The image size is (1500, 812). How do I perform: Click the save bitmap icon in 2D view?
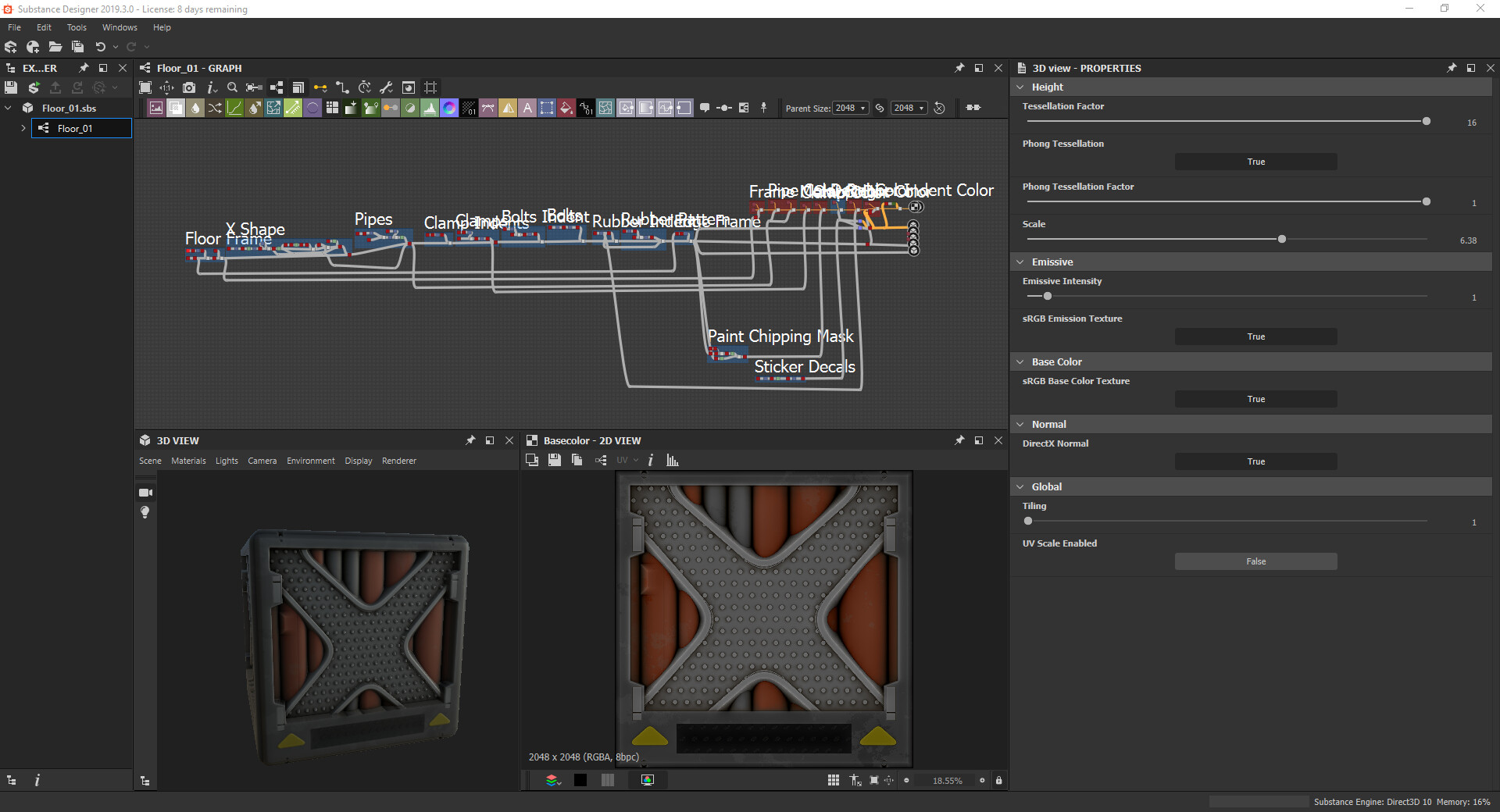[x=554, y=461]
